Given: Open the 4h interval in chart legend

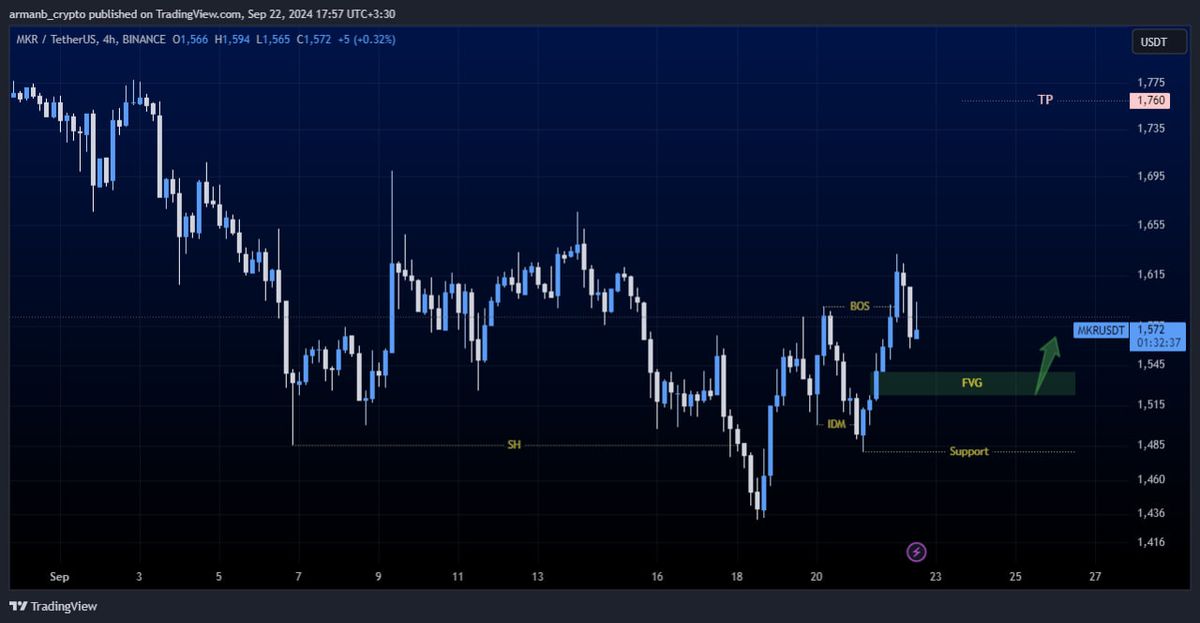Looking at the screenshot, I should (x=107, y=39).
